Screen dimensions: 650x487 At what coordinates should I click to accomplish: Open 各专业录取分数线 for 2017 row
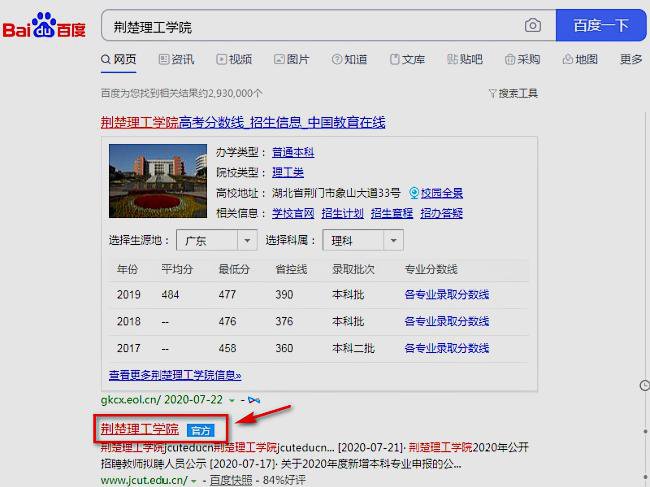point(447,348)
